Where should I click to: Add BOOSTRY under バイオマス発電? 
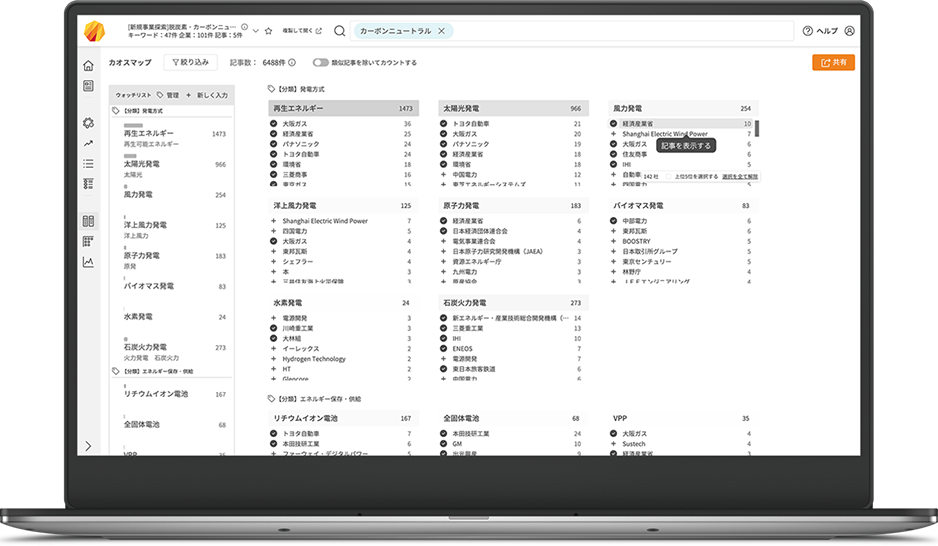(x=613, y=241)
